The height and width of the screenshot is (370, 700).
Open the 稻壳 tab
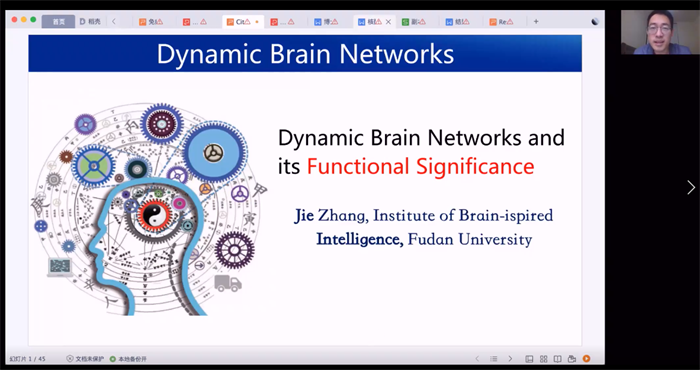click(90, 21)
